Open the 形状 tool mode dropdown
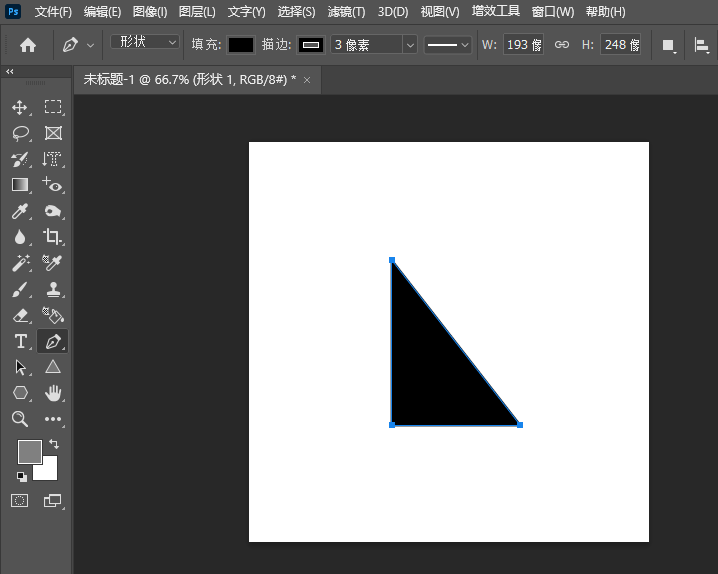Screen dimensions: 718x574 click(x=145, y=43)
